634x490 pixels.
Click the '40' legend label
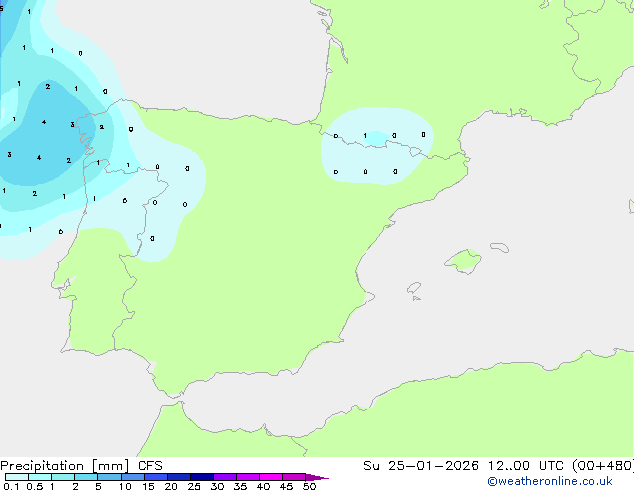coord(263,486)
